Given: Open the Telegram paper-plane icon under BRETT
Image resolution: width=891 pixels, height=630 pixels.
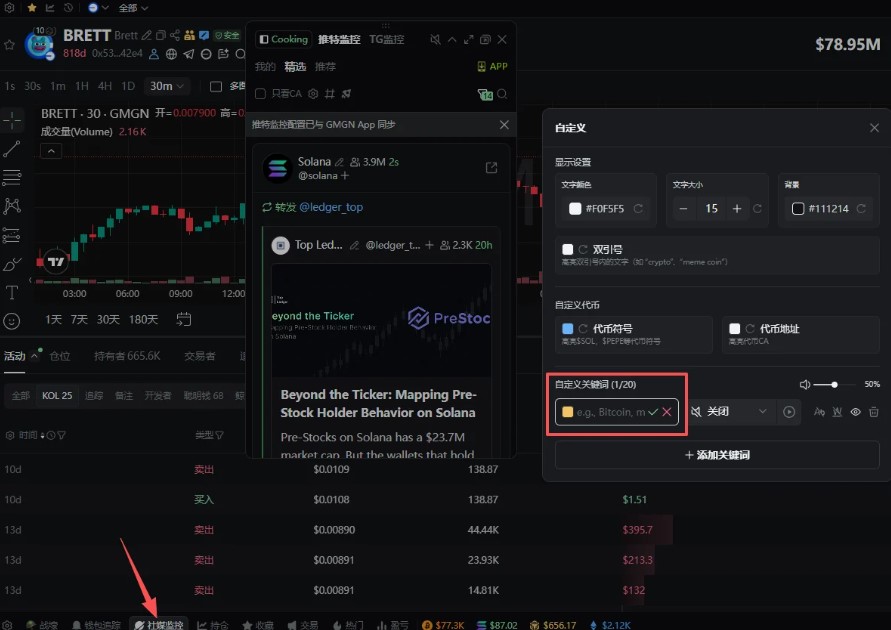Looking at the screenshot, I should tap(189, 54).
